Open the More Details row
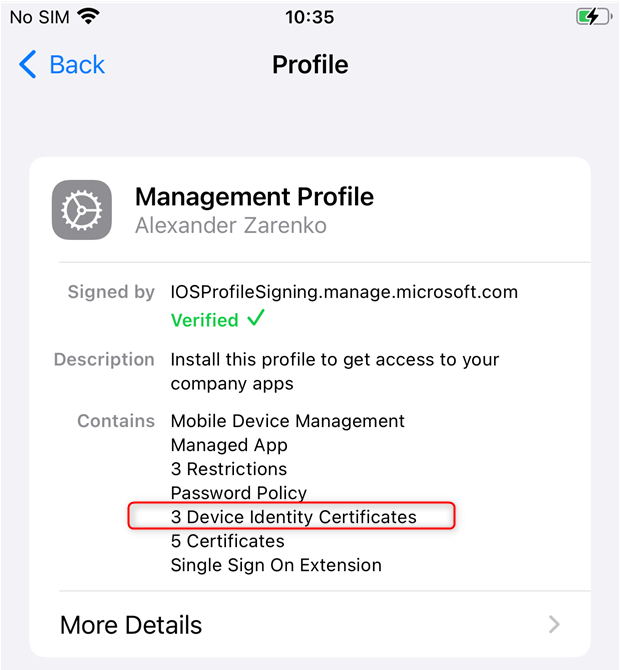The image size is (620, 670). [x=310, y=624]
